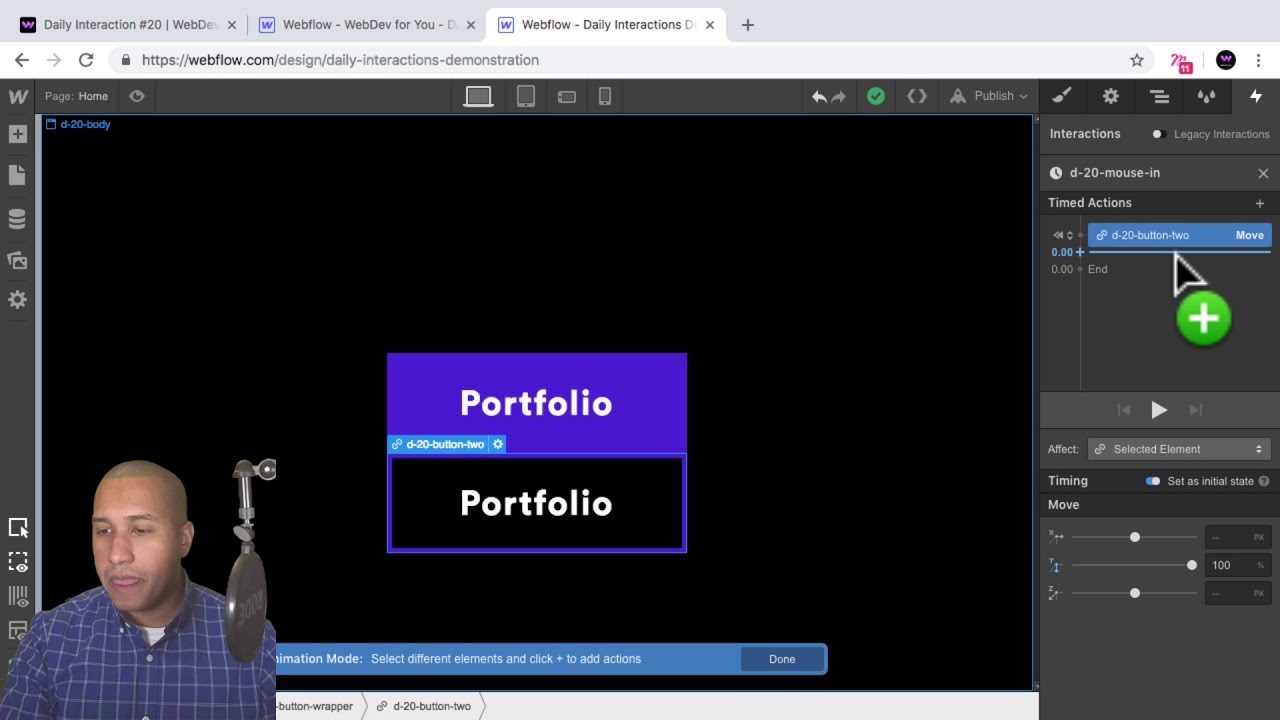
Task: Switch to Mobile landscape breakpoint
Action: (x=567, y=97)
